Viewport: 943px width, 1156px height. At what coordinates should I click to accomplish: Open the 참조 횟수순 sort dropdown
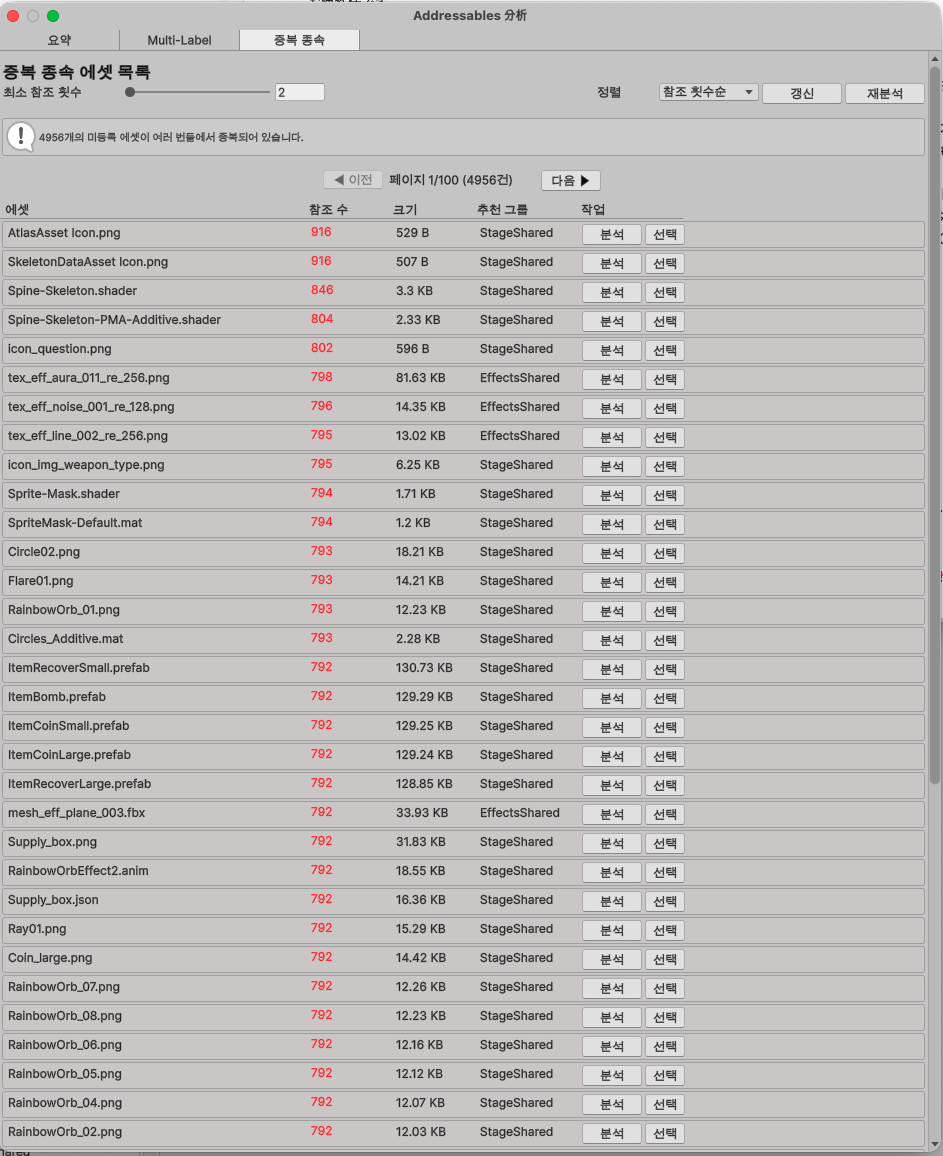click(x=707, y=92)
